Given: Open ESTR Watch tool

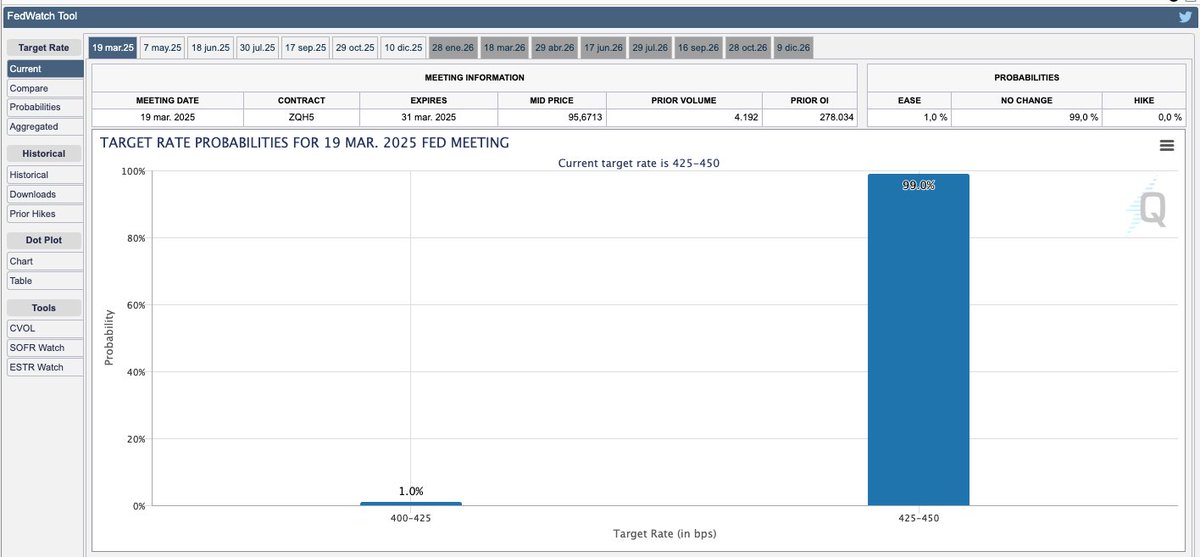Looking at the screenshot, I should coord(44,367).
